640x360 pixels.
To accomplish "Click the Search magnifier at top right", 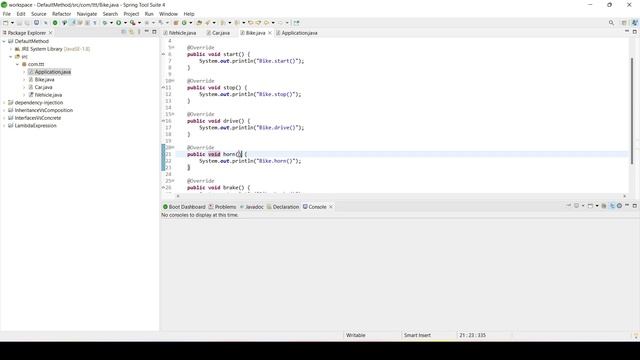I will [x=611, y=23].
